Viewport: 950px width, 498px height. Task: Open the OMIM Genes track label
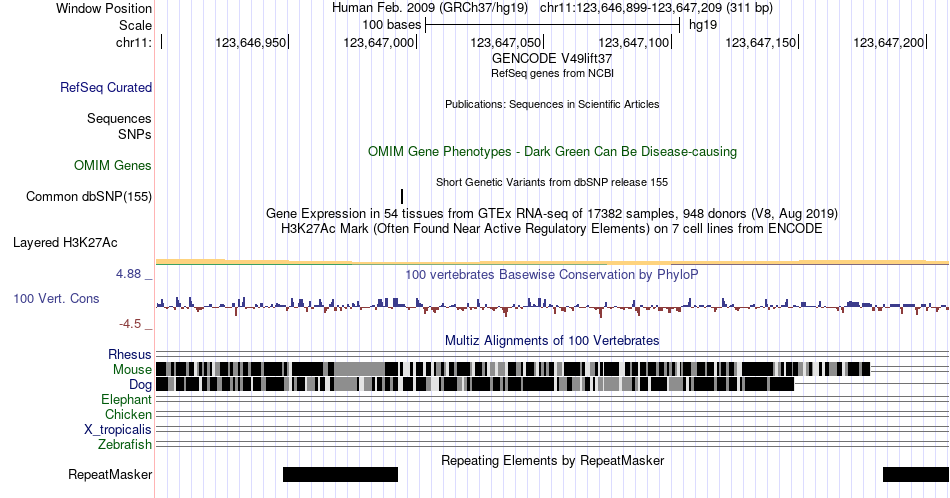[113, 165]
